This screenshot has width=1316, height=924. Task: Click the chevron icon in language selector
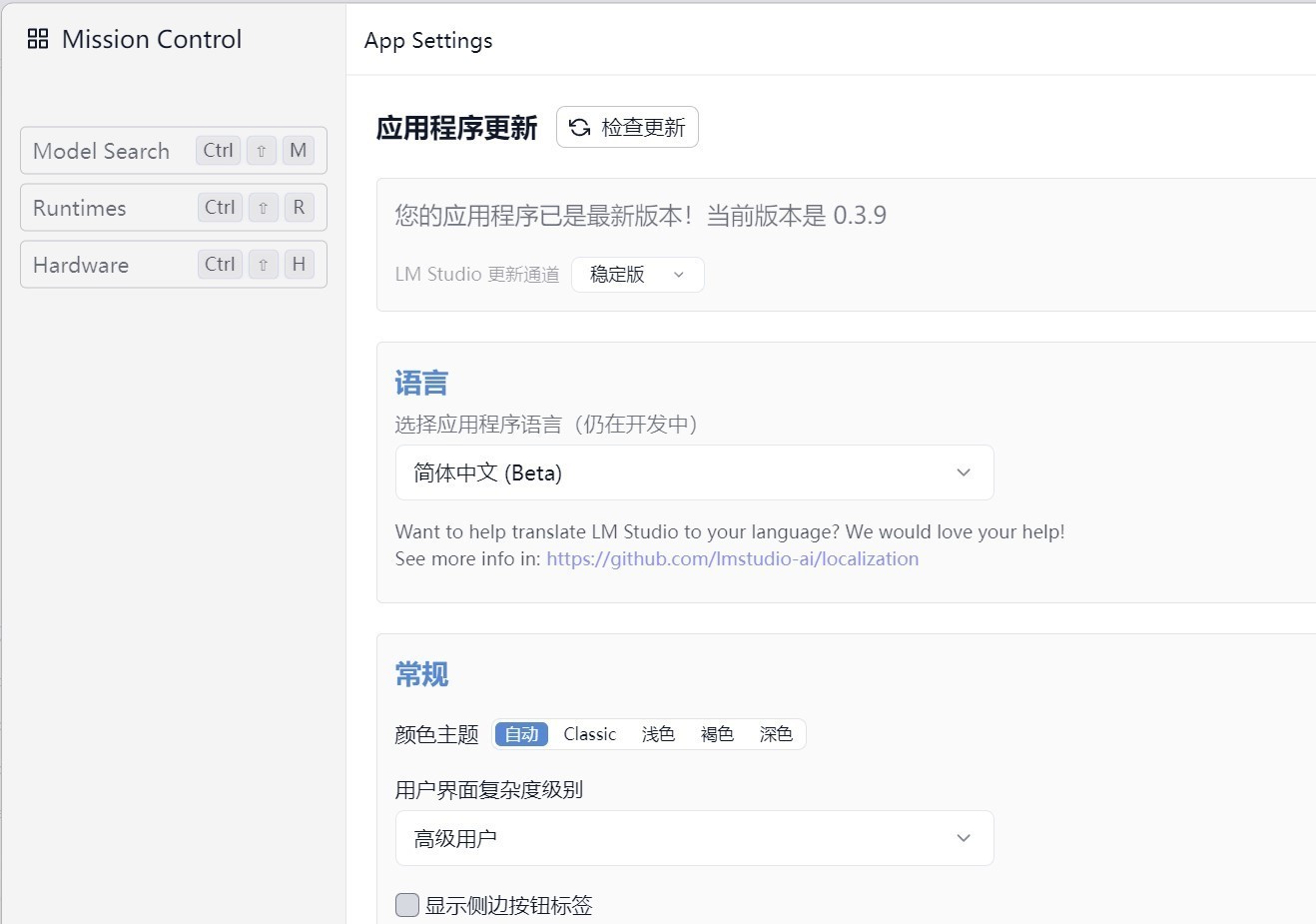click(963, 472)
